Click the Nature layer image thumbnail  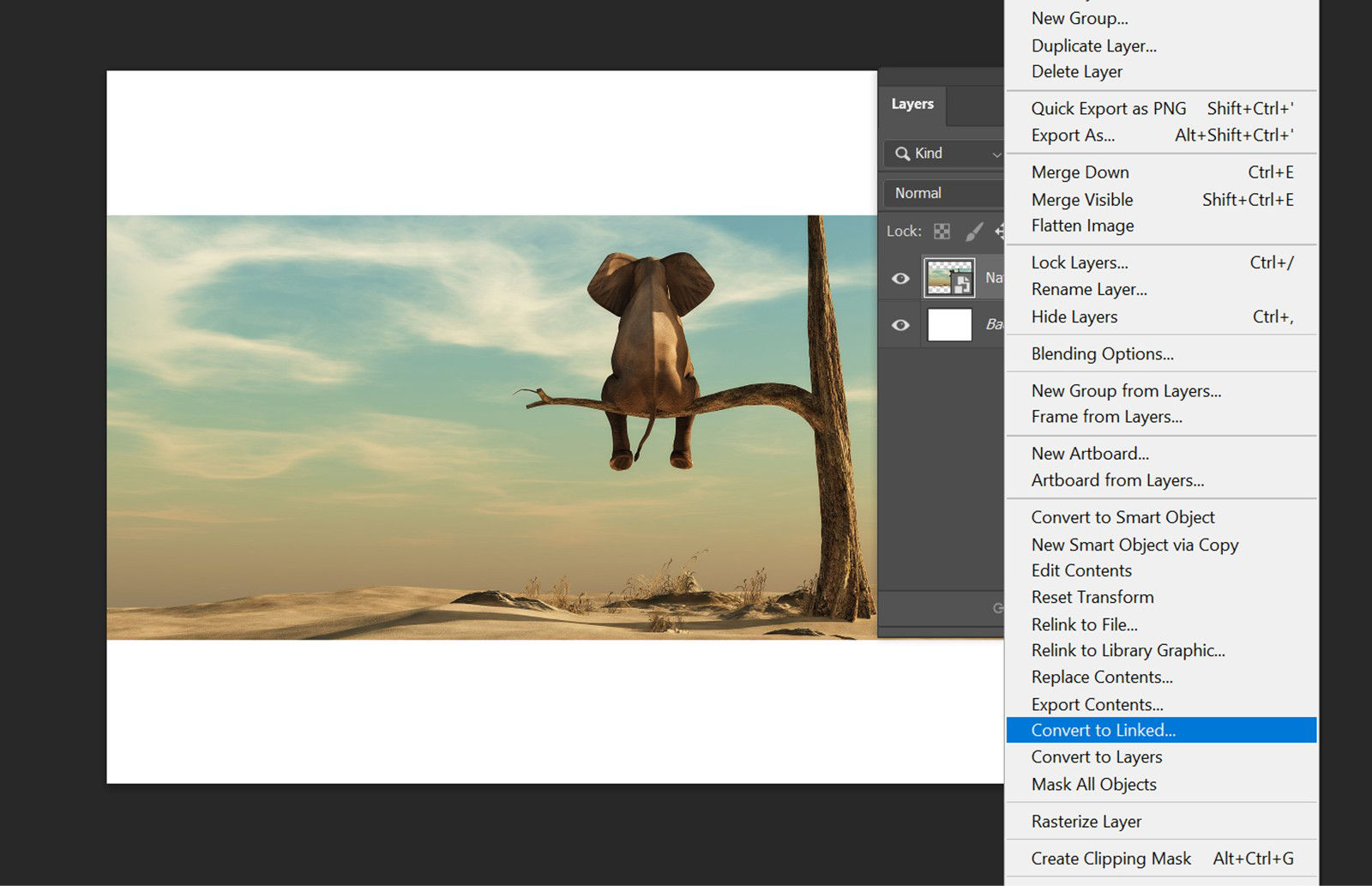pos(941,276)
